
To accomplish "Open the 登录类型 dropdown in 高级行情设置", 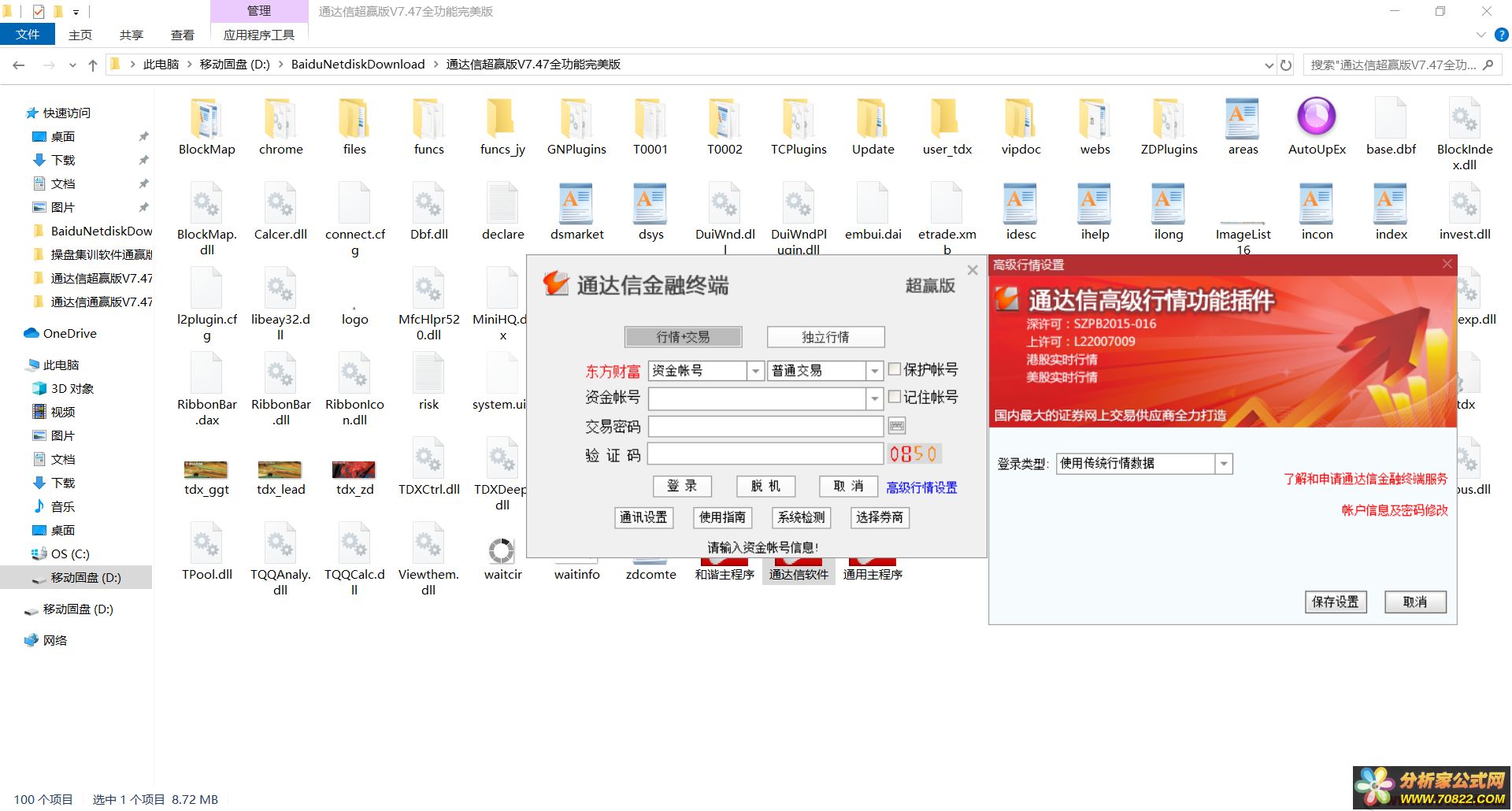I will coord(1224,464).
